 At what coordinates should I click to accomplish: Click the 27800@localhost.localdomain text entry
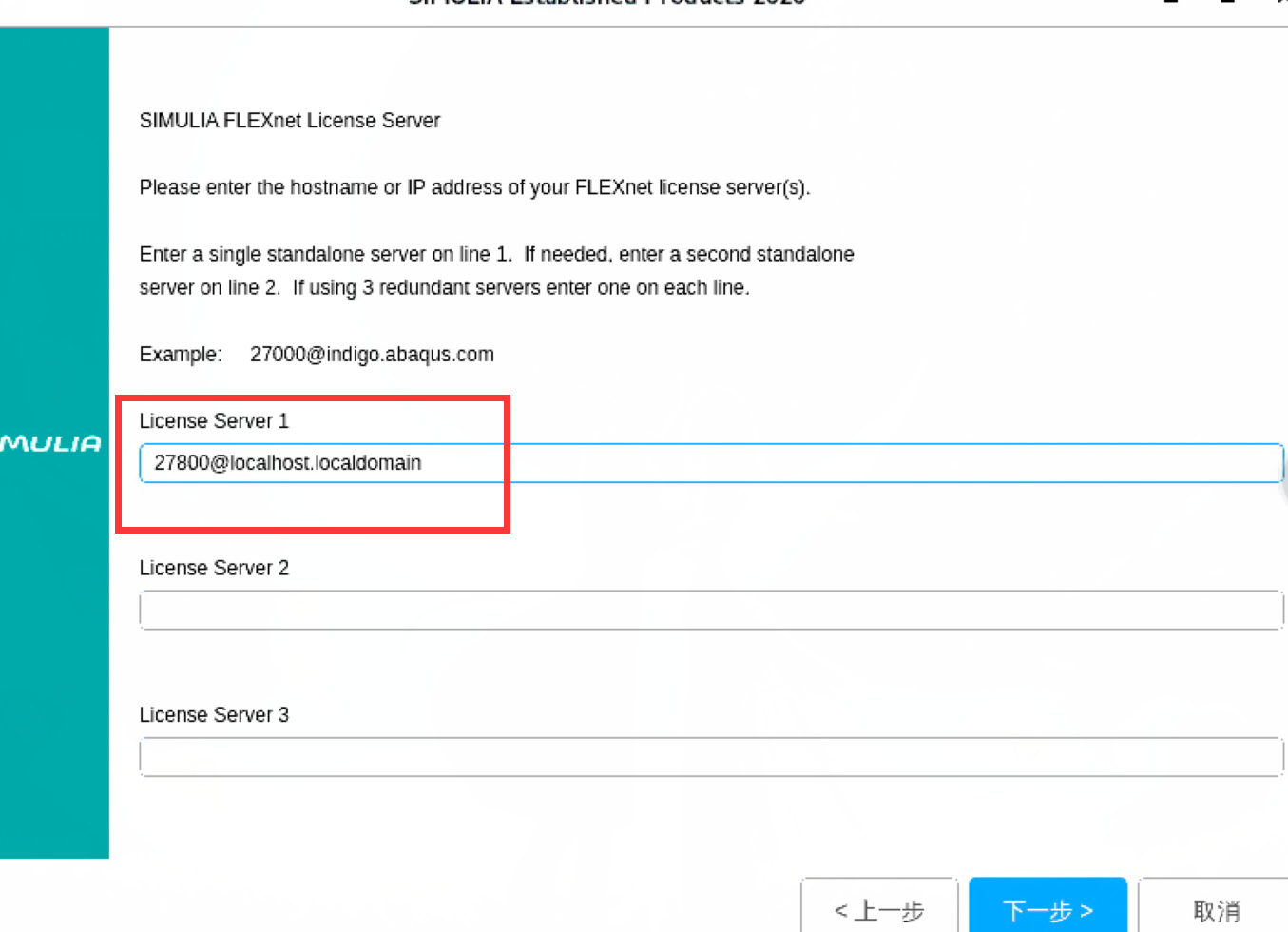(x=288, y=463)
